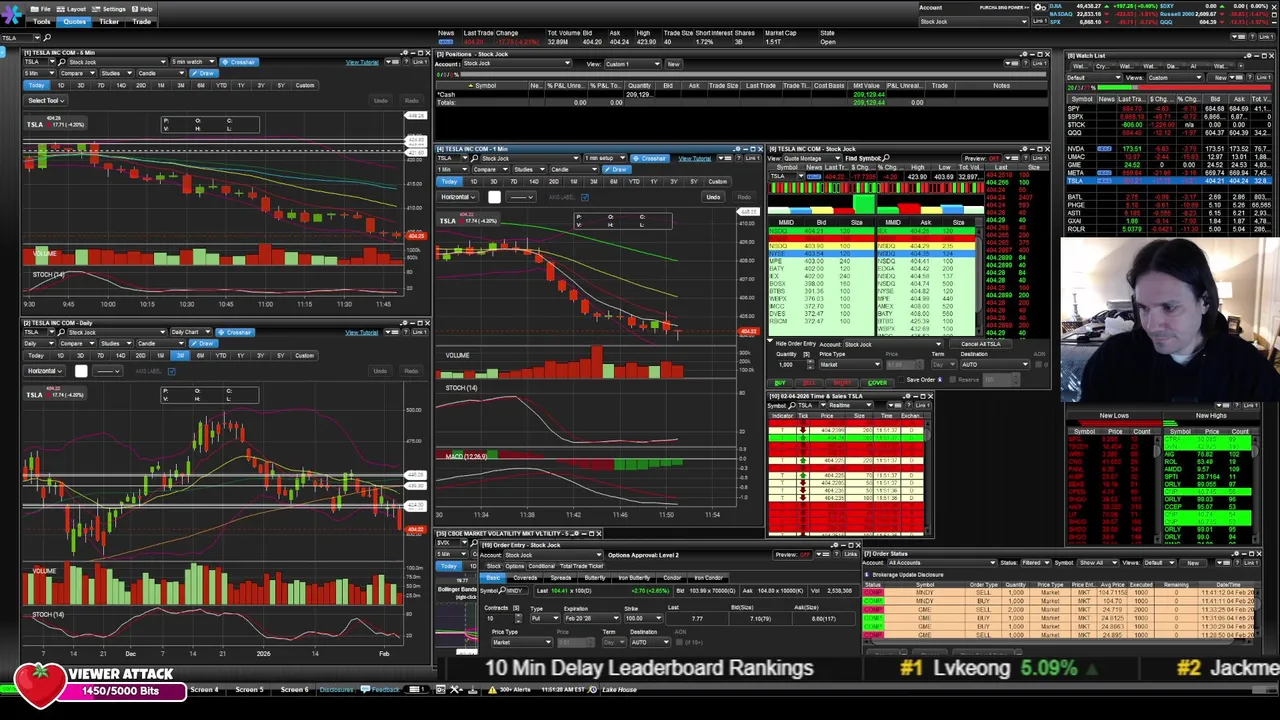Click the 300+ Alerts warning icon

coord(492,690)
